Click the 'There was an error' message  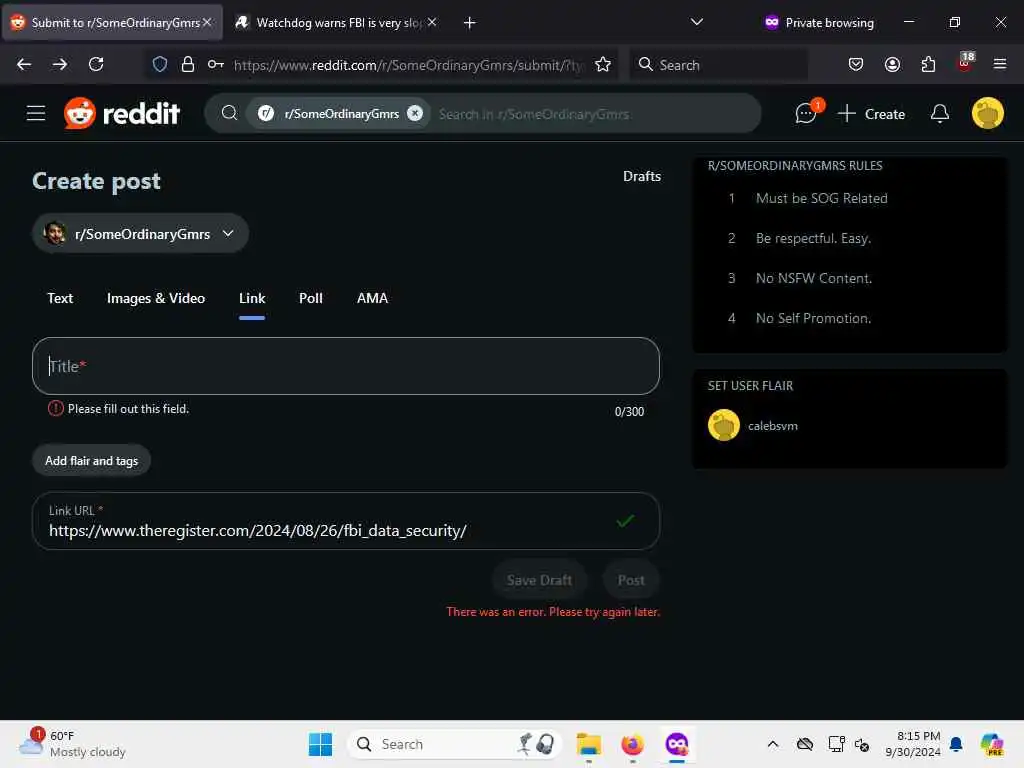[x=553, y=613]
